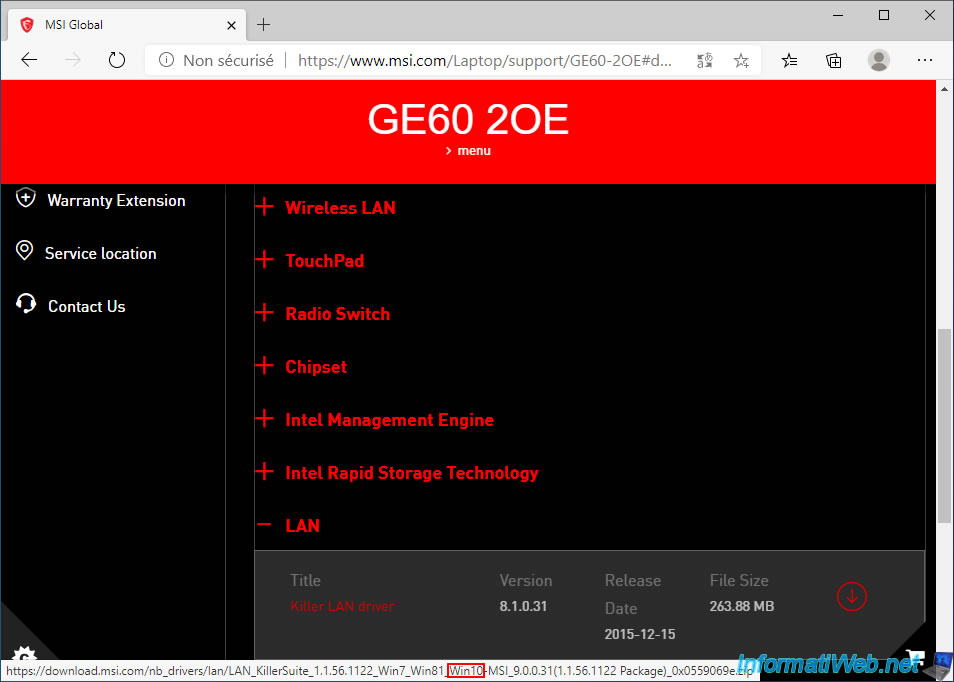Click the page vertical scrollbar thumb

click(944, 425)
